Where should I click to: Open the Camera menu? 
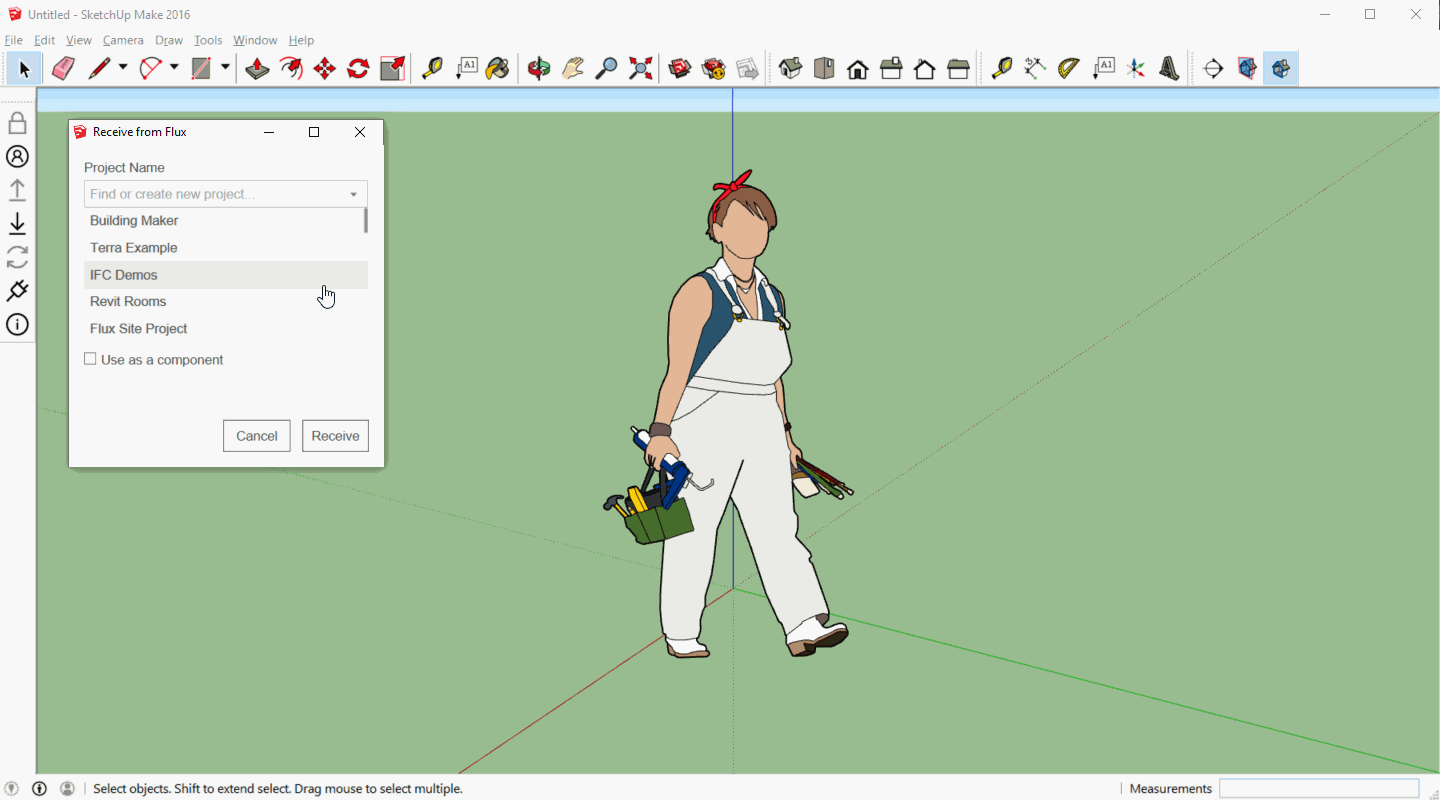(x=123, y=40)
